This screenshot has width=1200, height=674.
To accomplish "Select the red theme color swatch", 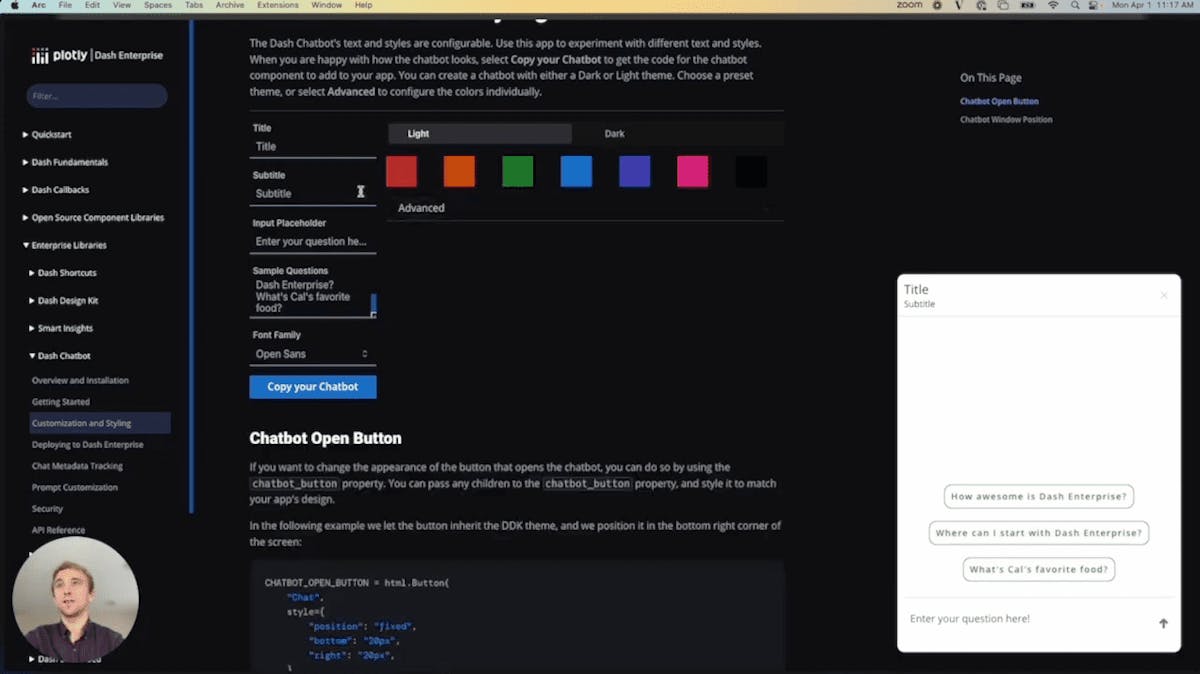I will point(401,171).
